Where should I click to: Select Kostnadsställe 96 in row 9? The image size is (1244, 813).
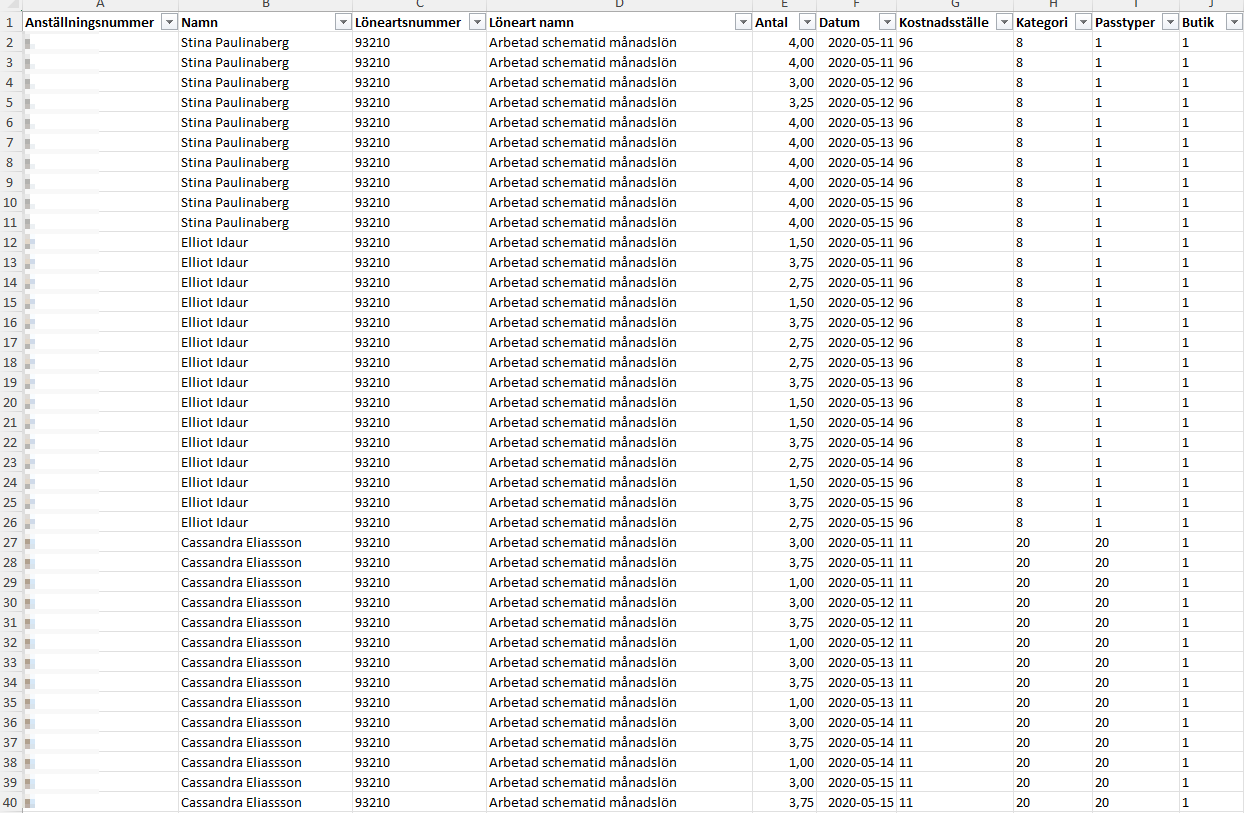(955, 182)
